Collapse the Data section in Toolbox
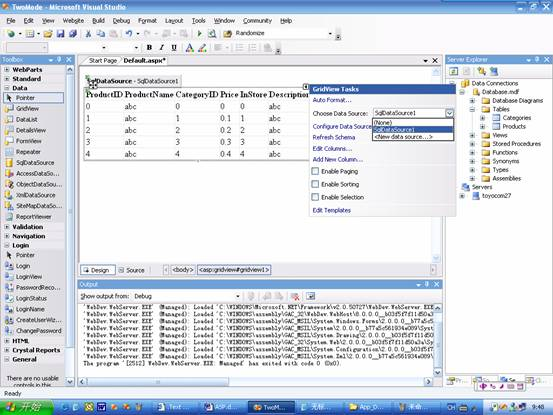The width and height of the screenshot is (553, 415). point(7,88)
